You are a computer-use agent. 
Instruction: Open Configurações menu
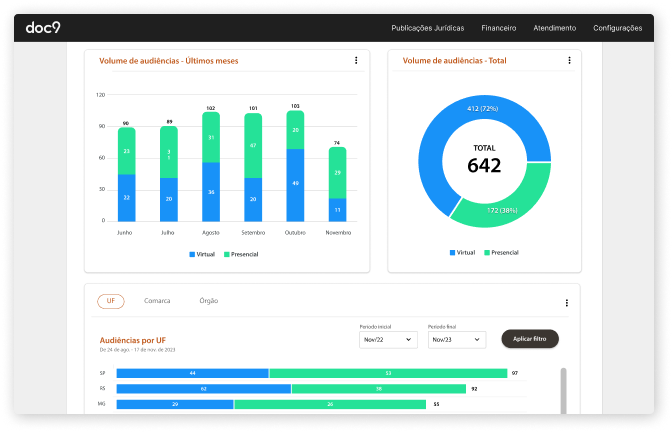click(618, 28)
